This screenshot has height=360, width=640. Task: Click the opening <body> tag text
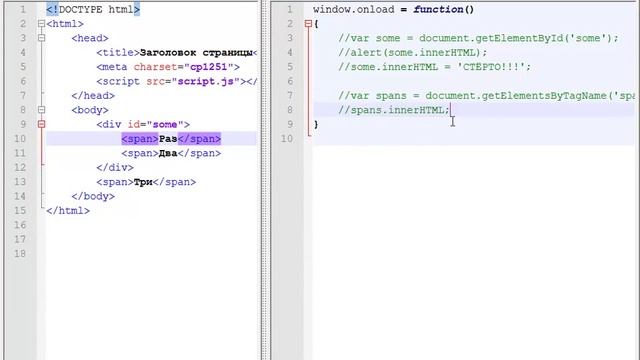tap(90, 110)
